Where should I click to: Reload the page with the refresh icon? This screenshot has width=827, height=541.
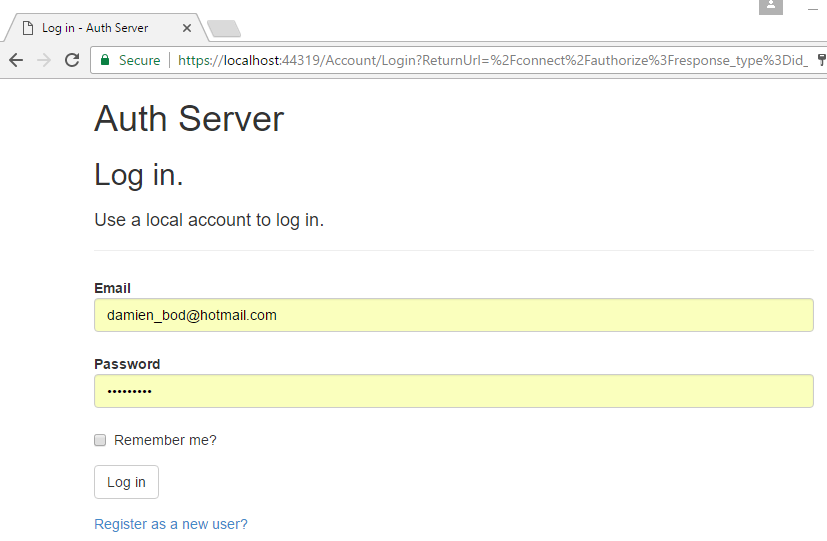point(72,60)
